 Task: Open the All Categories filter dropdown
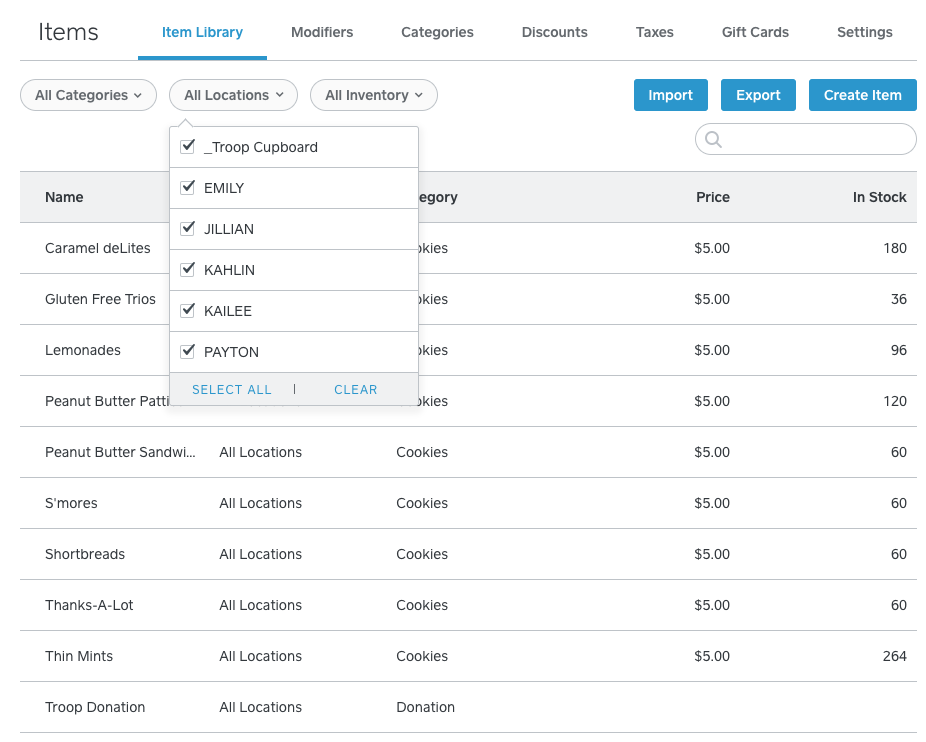pyautogui.click(x=88, y=95)
